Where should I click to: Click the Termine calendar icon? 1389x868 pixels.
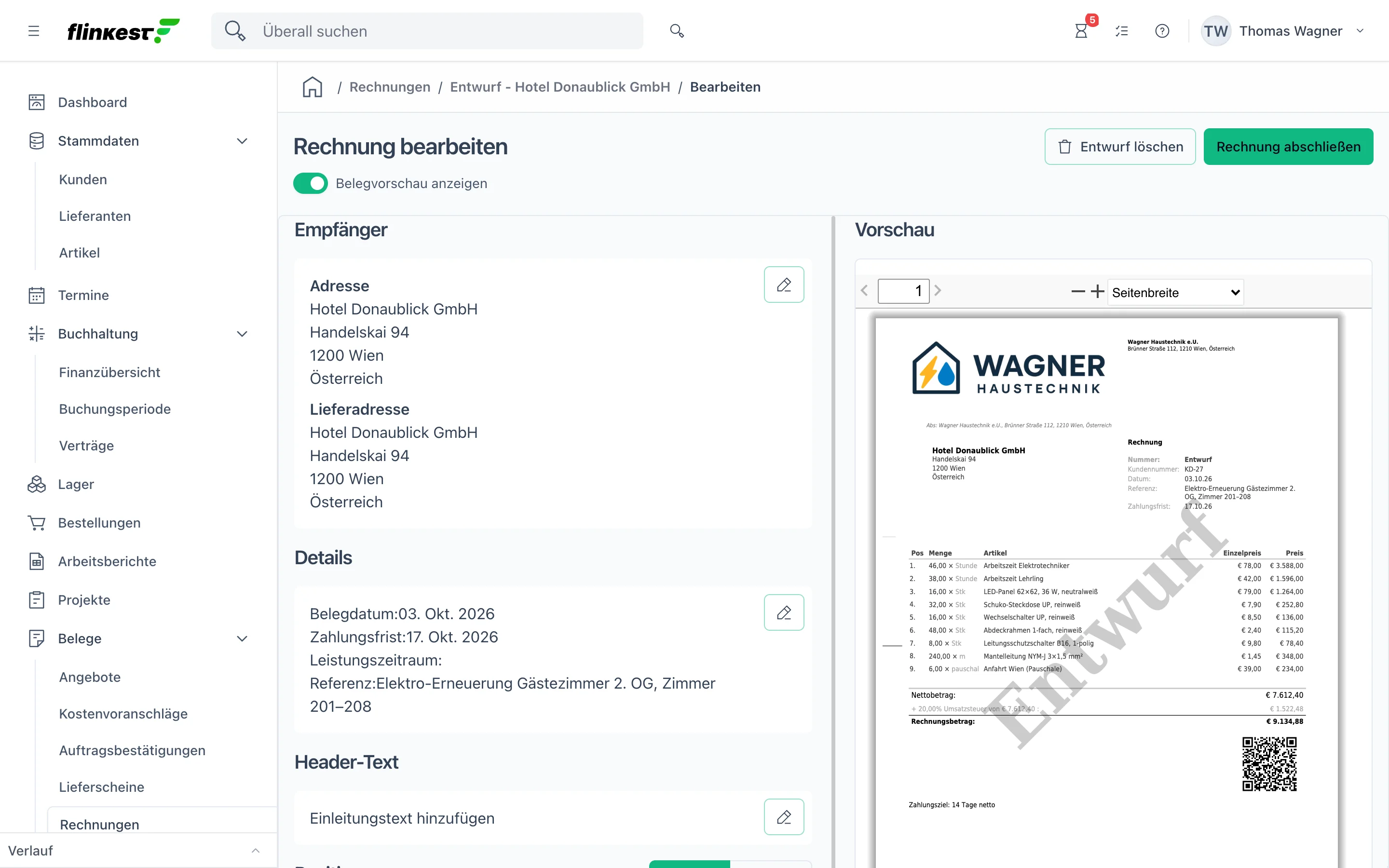coord(37,295)
